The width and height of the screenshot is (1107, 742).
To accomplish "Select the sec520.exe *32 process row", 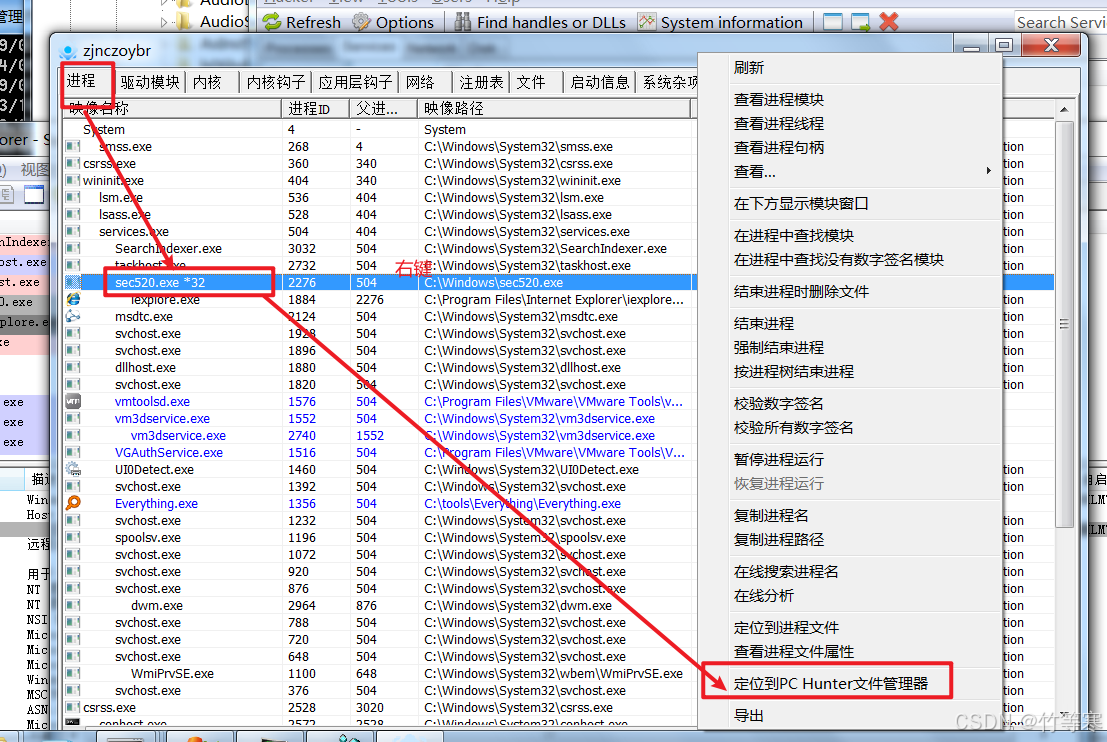I will click(x=160, y=283).
